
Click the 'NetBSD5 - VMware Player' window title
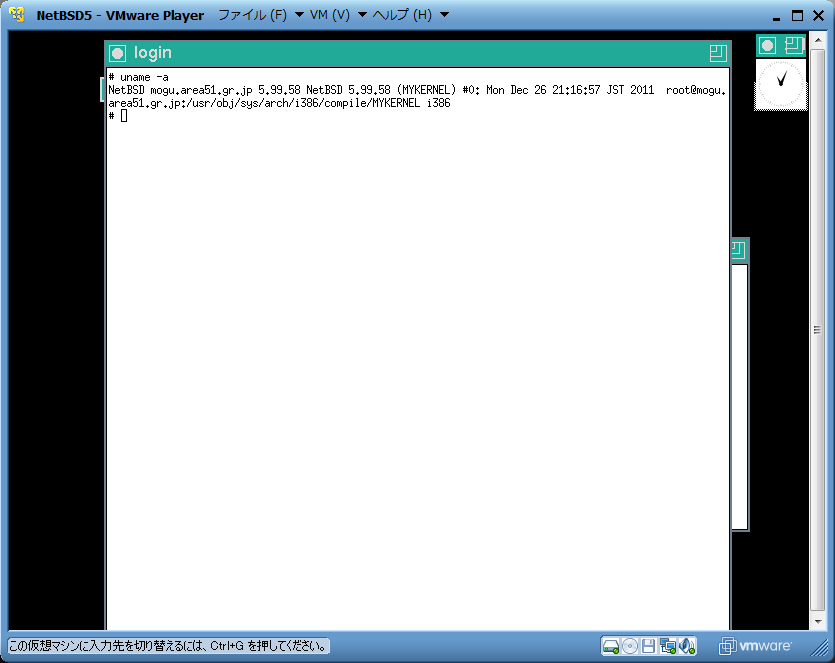pos(120,15)
